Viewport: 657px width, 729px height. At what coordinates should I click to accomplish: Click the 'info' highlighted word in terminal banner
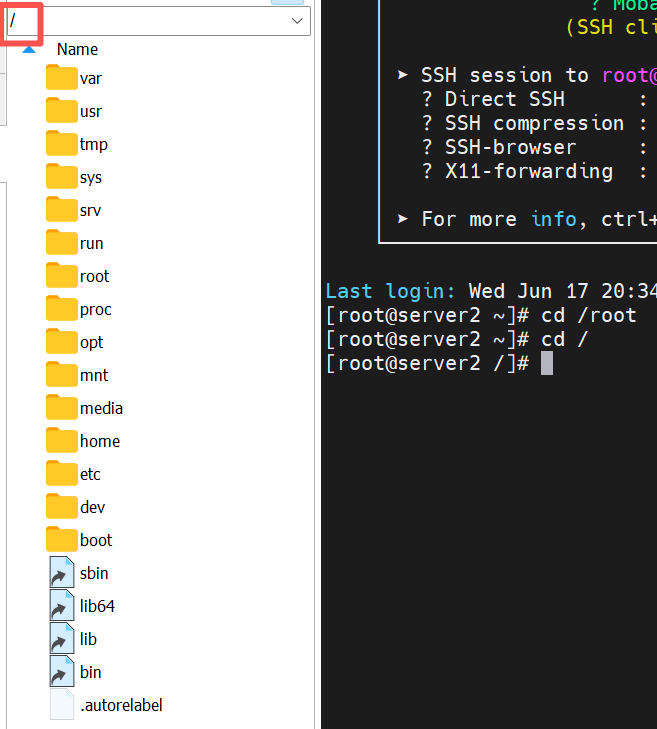553,219
